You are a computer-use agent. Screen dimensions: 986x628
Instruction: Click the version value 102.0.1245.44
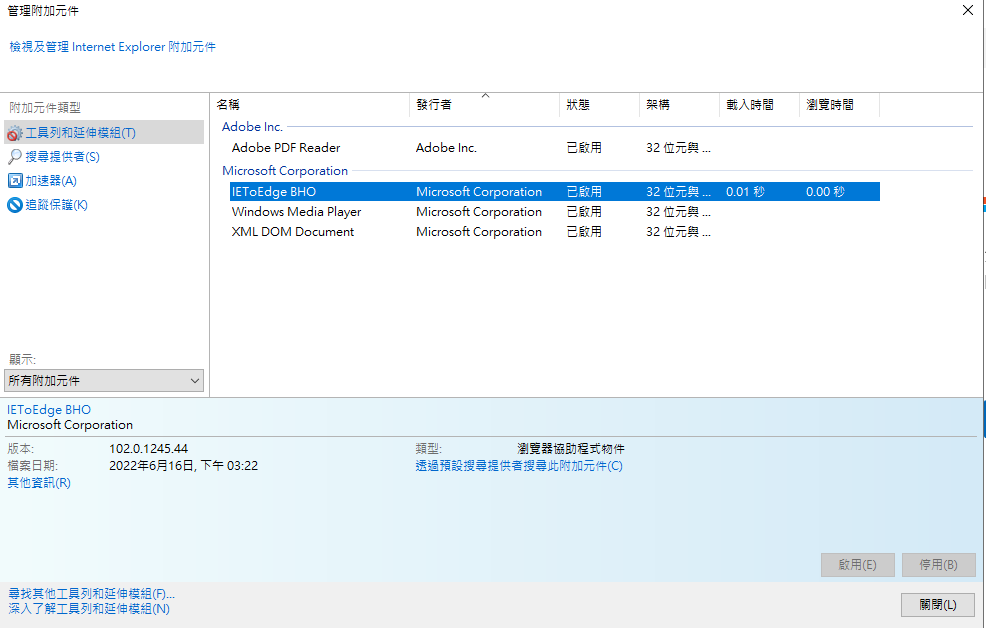148,449
